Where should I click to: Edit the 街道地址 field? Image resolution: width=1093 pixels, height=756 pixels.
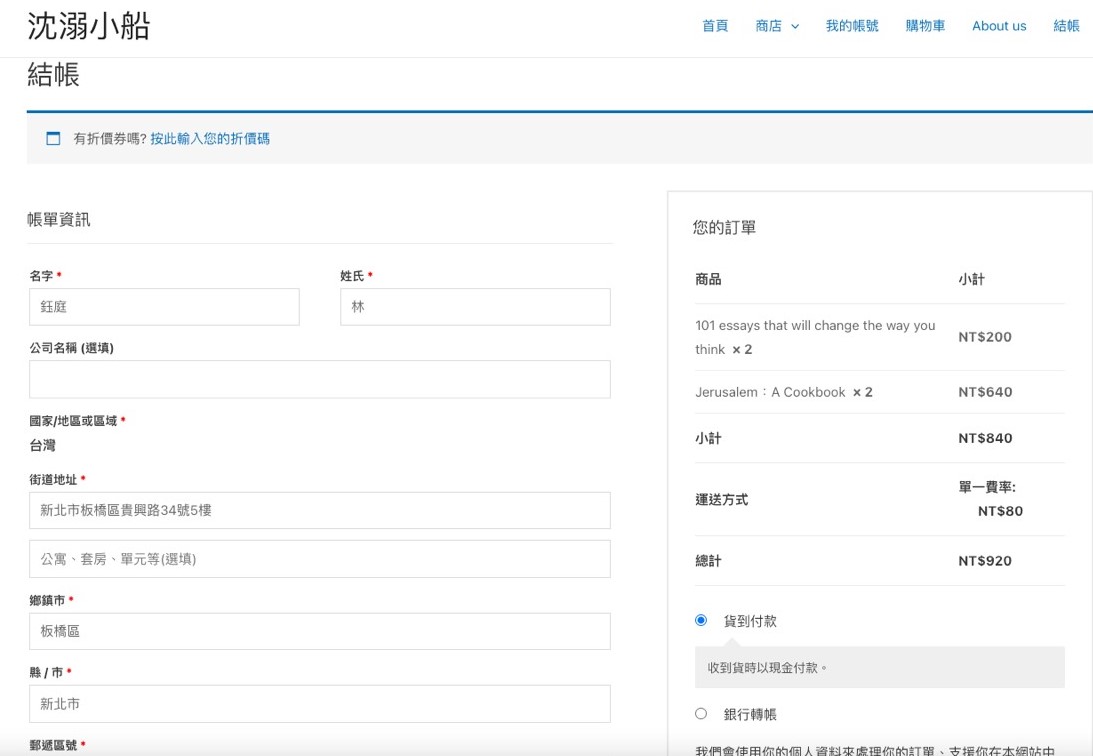click(x=319, y=510)
